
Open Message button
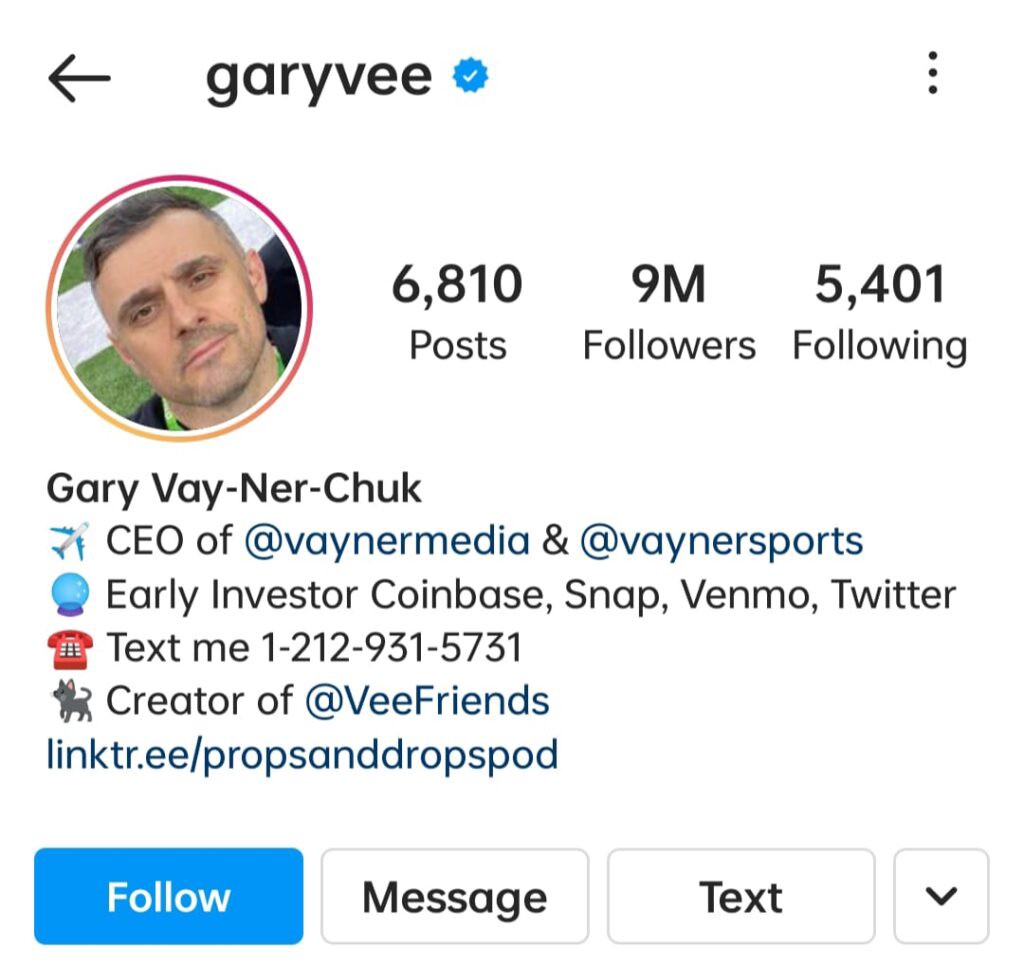pos(455,896)
